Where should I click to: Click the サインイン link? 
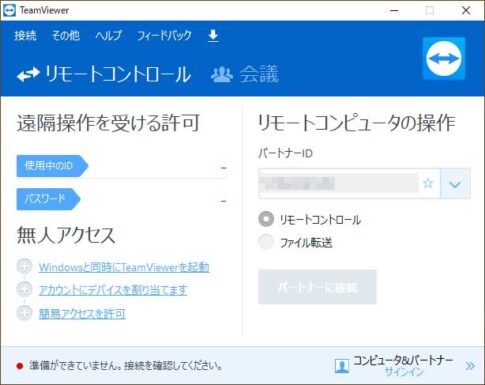[x=404, y=372]
